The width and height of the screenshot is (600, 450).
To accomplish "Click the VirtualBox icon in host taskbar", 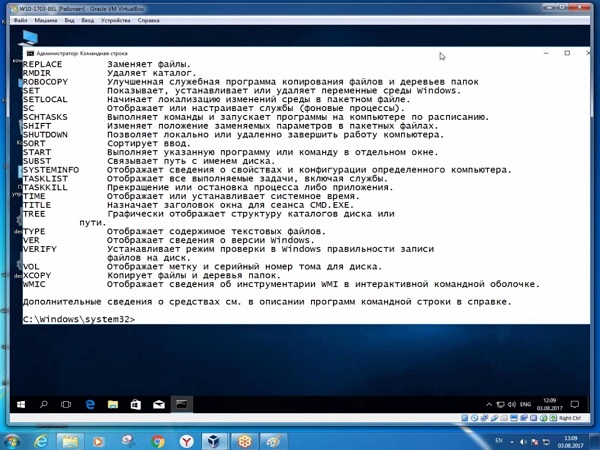I will point(215,440).
